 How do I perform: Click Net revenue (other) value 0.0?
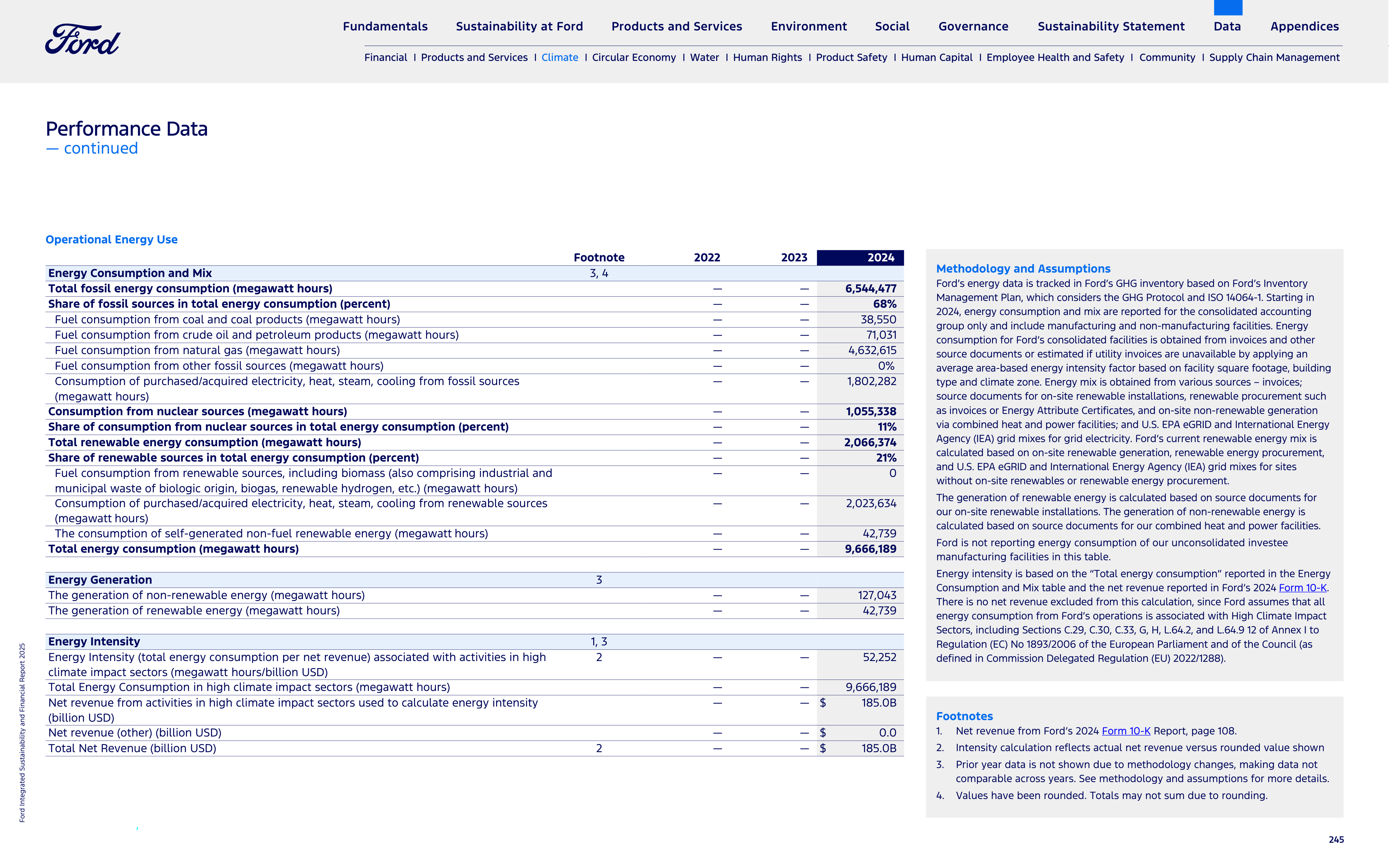click(887, 733)
